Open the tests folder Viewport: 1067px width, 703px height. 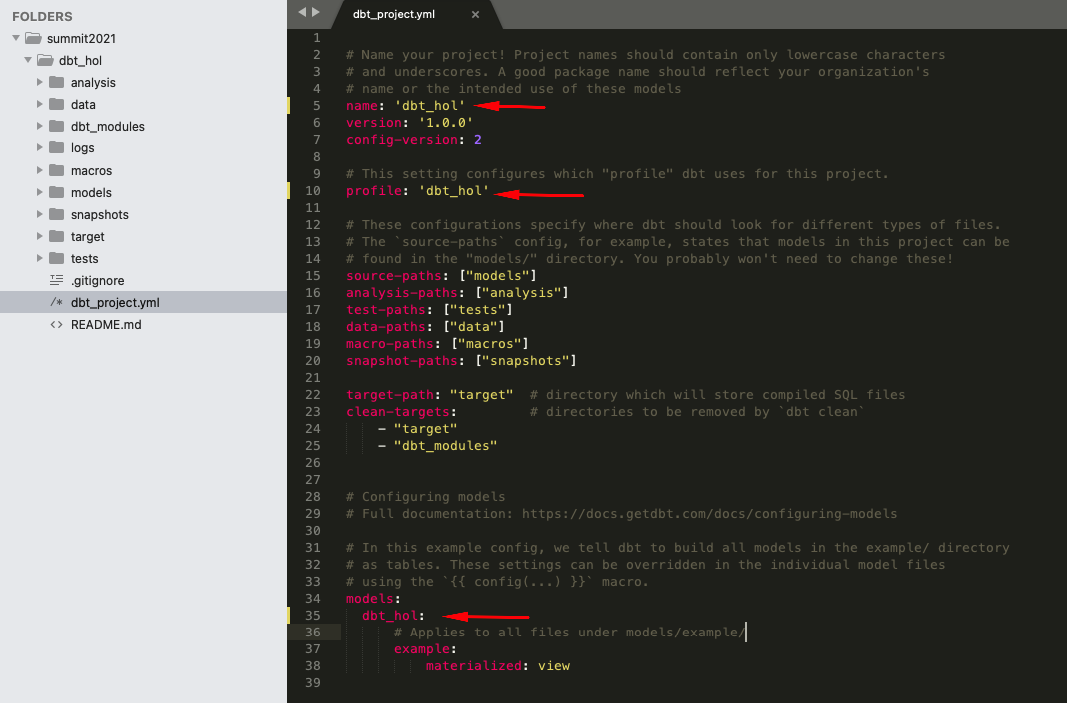click(84, 259)
